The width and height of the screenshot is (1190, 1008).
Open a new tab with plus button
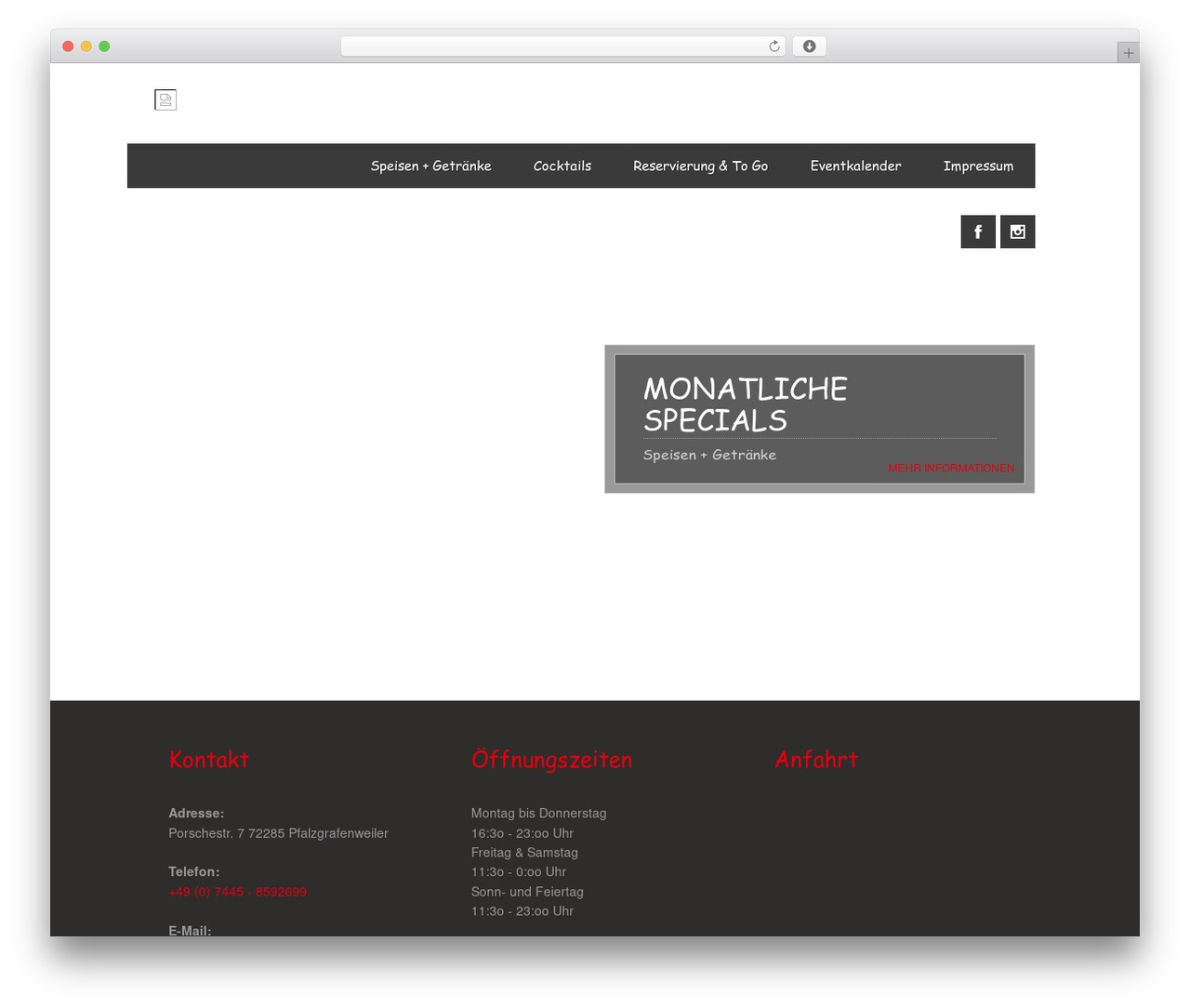coord(1128,53)
